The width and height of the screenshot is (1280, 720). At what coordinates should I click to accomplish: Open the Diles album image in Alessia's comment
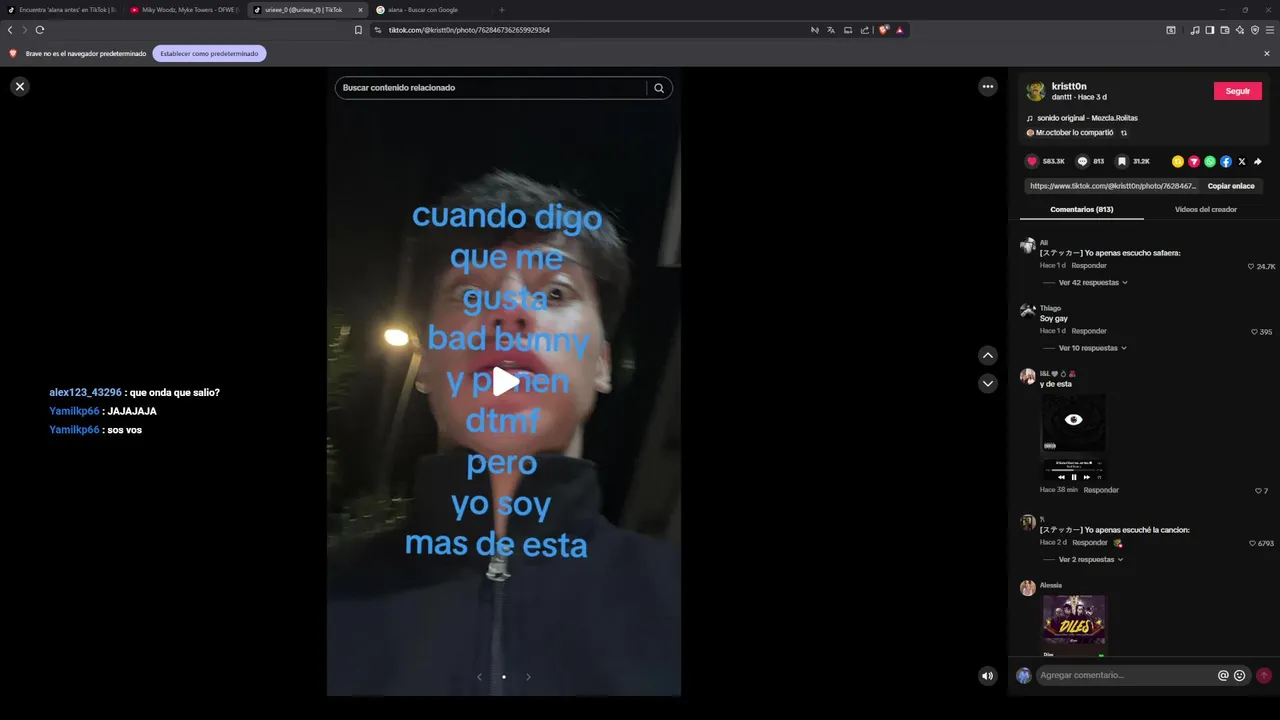tap(1075, 621)
